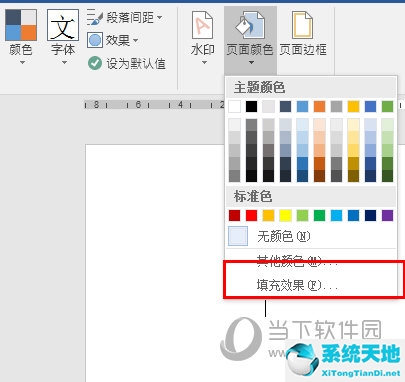Expand the arrow under 水印
The image size is (405, 382).
[x=204, y=62]
